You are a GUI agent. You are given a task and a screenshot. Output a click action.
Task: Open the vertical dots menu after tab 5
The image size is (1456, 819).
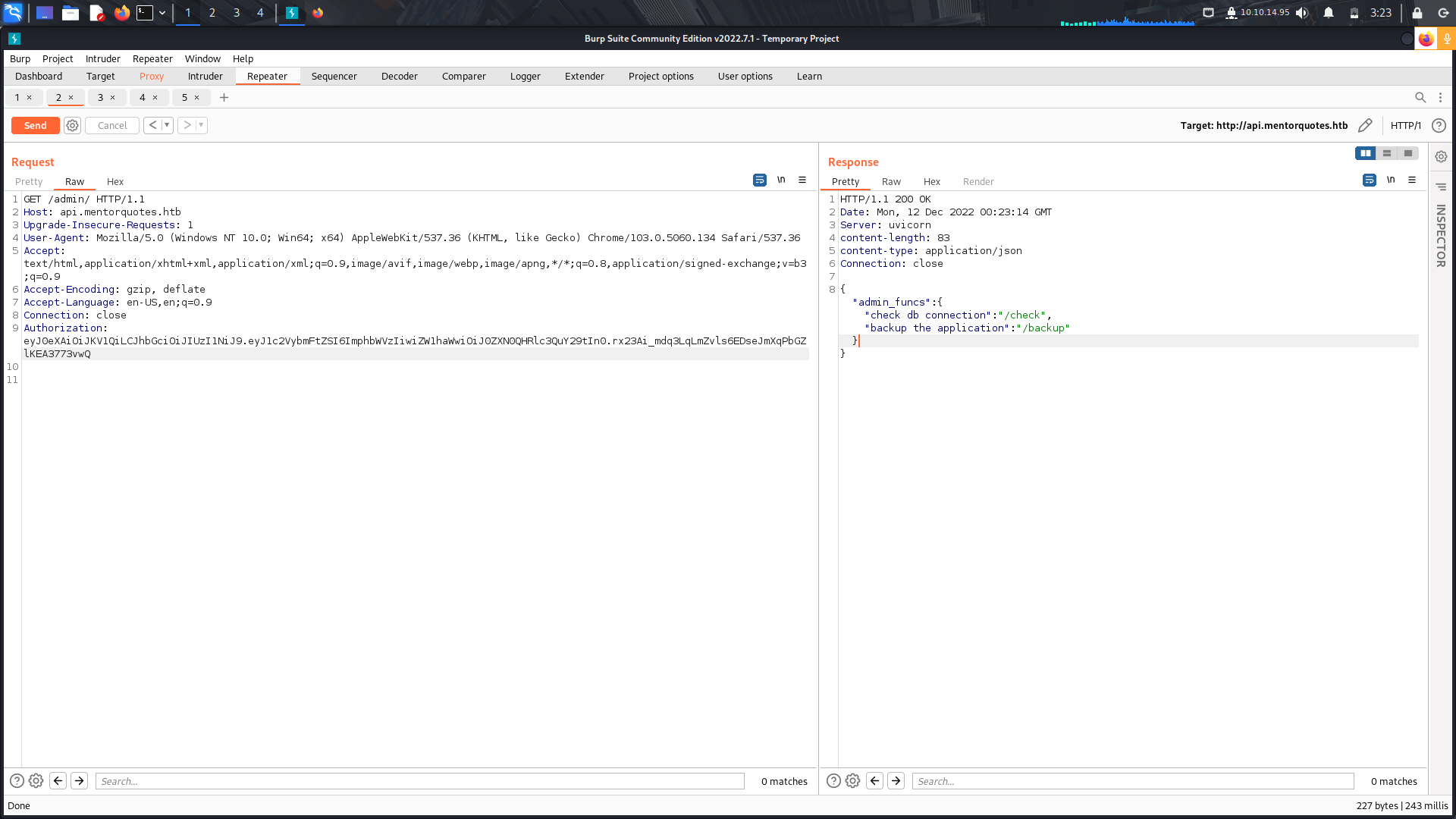[1440, 97]
